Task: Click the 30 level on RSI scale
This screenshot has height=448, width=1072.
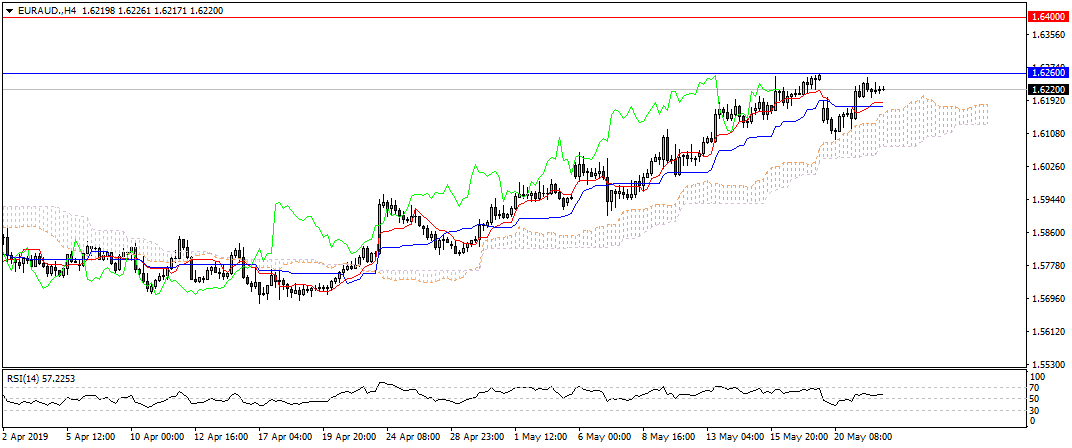Action: pos(1036,410)
